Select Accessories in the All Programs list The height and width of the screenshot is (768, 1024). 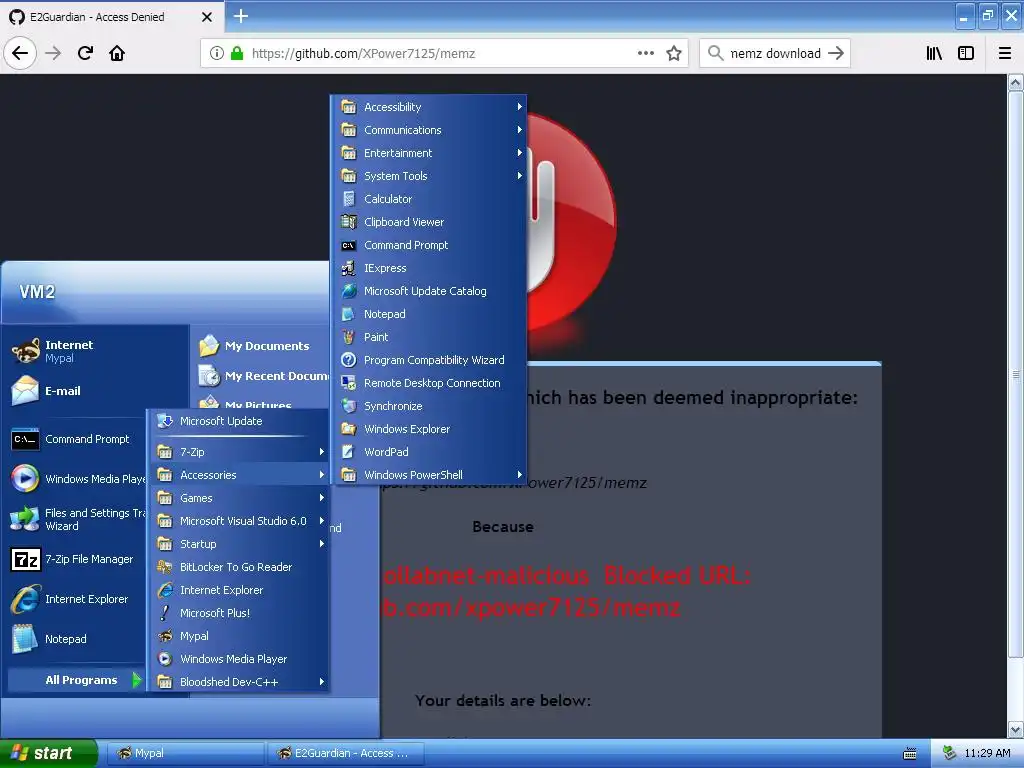tap(238, 475)
